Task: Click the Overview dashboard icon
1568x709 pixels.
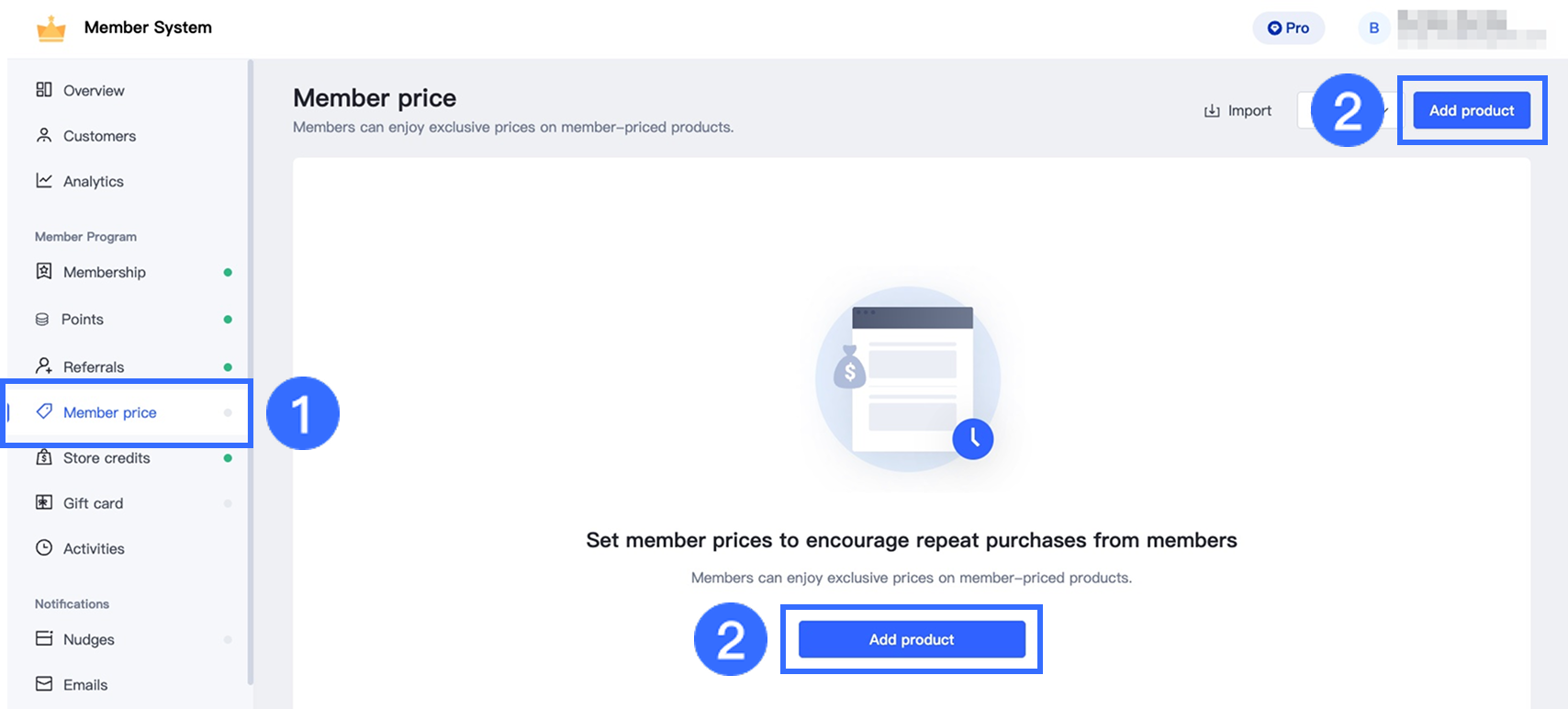Action: pos(44,90)
